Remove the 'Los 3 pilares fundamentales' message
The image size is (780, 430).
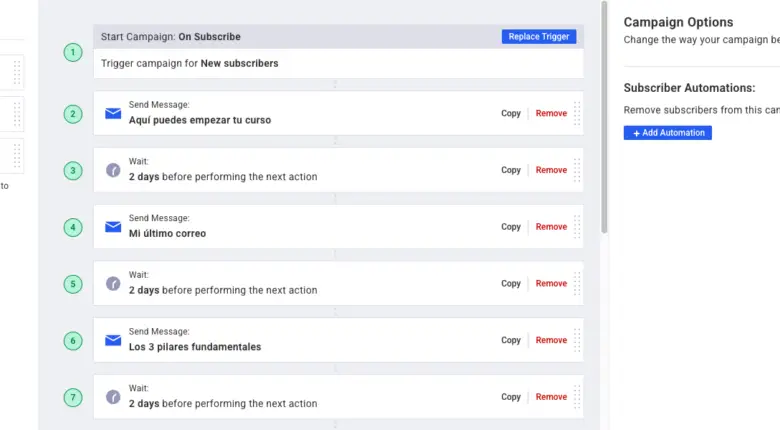(x=551, y=340)
